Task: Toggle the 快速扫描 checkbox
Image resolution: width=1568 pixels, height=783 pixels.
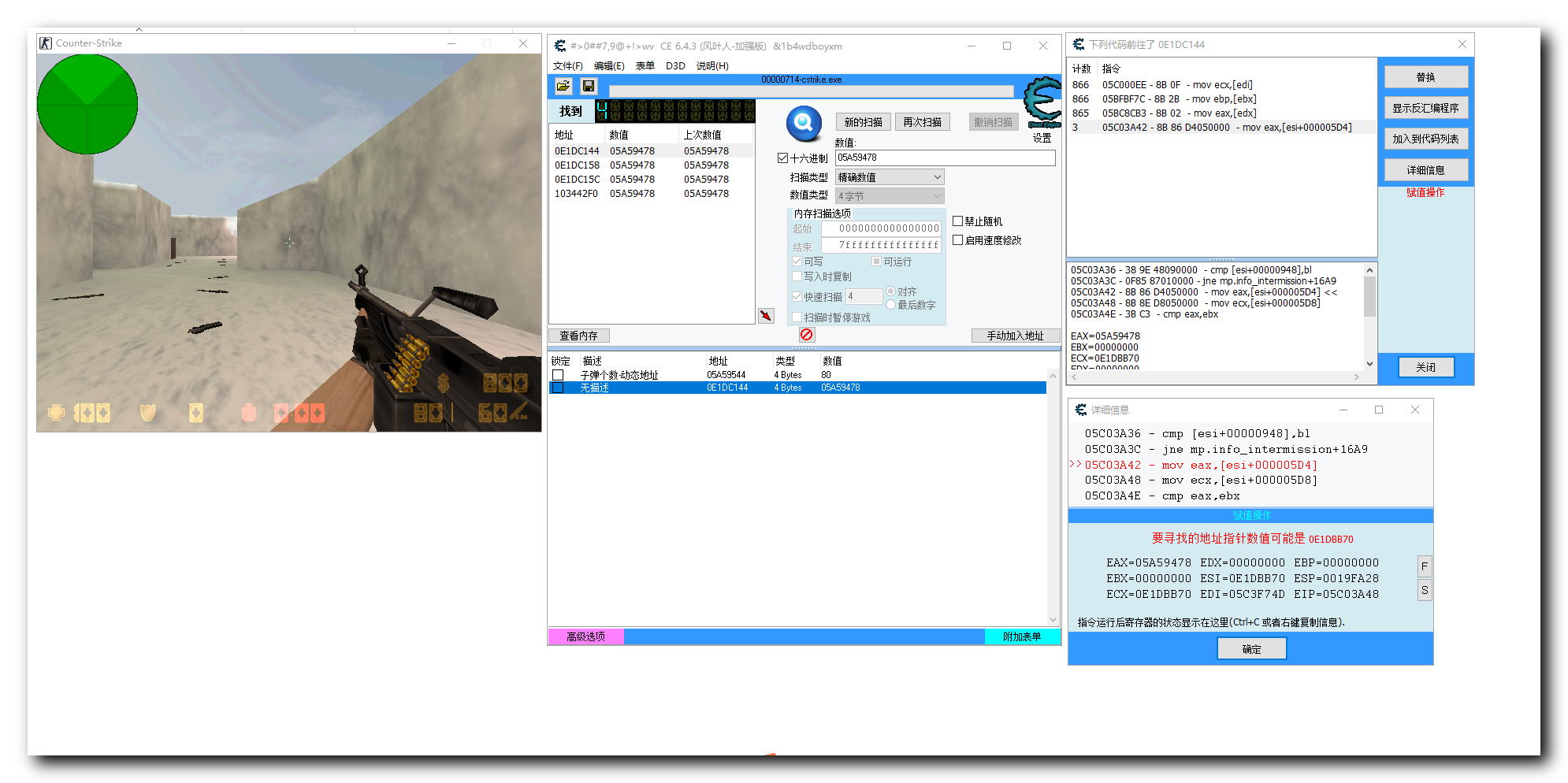Action: click(797, 297)
